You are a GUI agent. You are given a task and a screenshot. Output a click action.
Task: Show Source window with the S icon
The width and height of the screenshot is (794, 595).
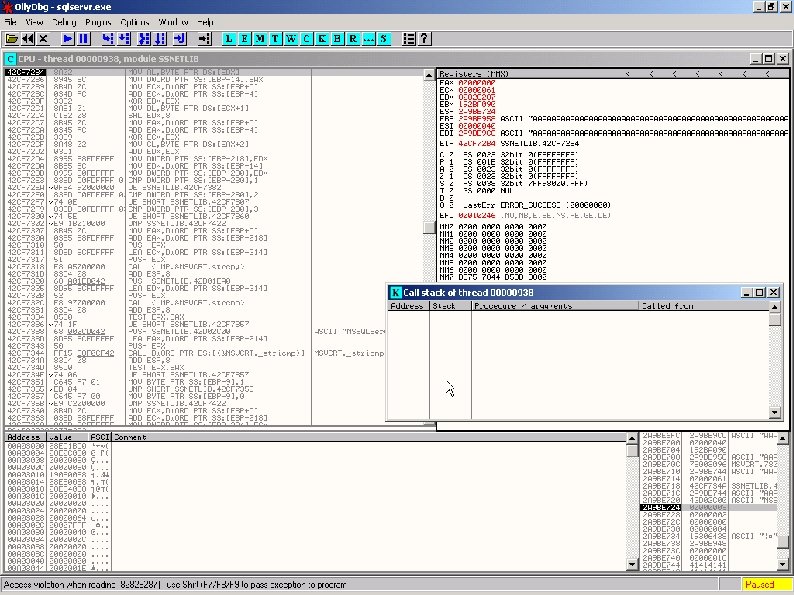coord(382,38)
